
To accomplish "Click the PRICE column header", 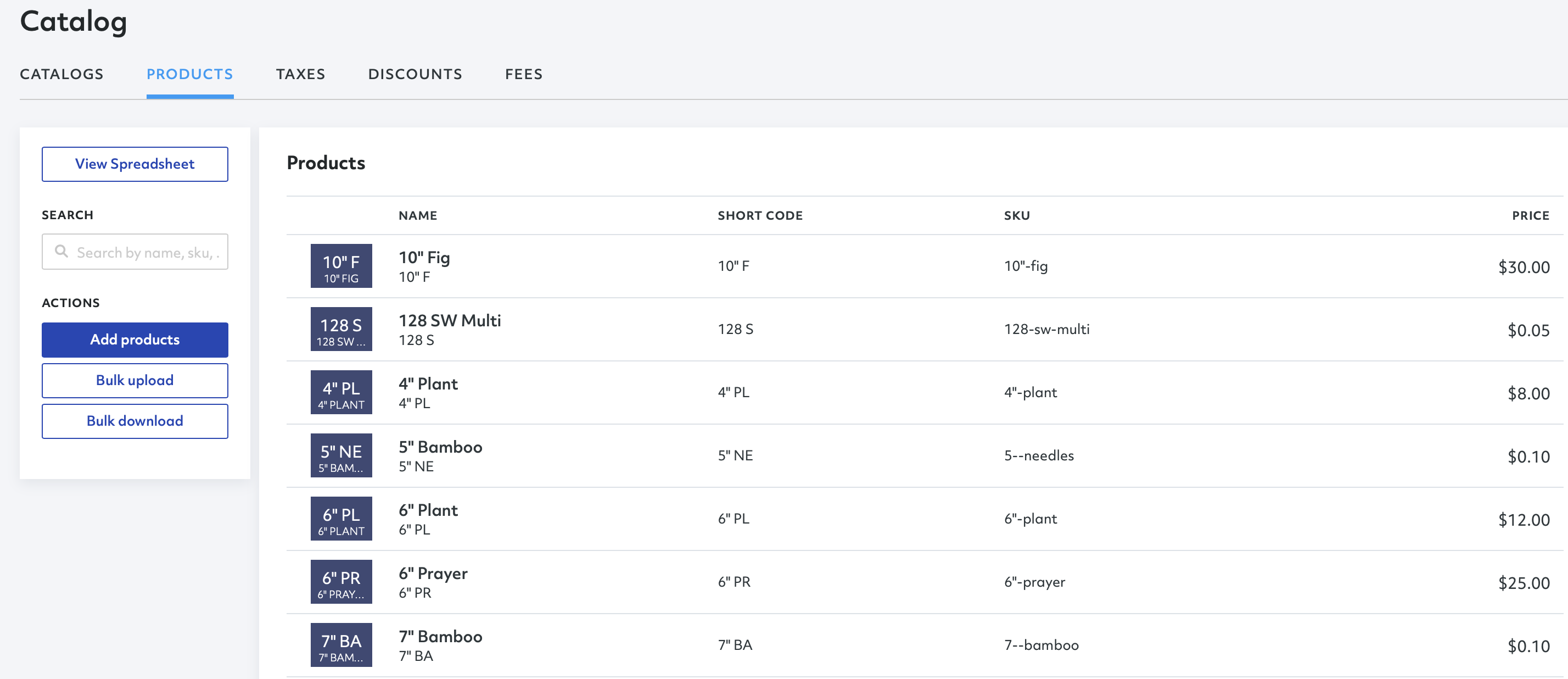I will [1531, 215].
